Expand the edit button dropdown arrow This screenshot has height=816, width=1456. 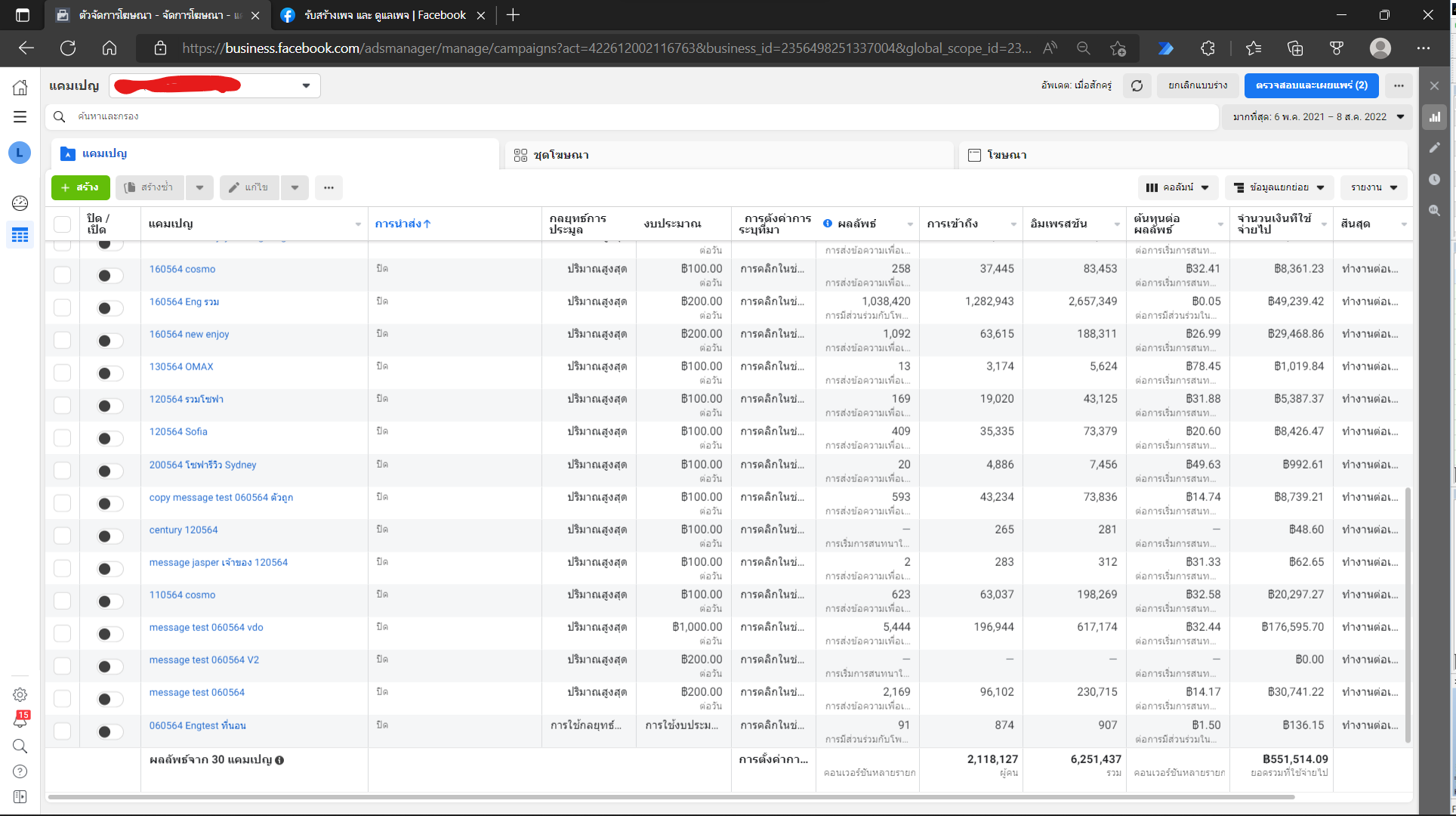(x=295, y=187)
